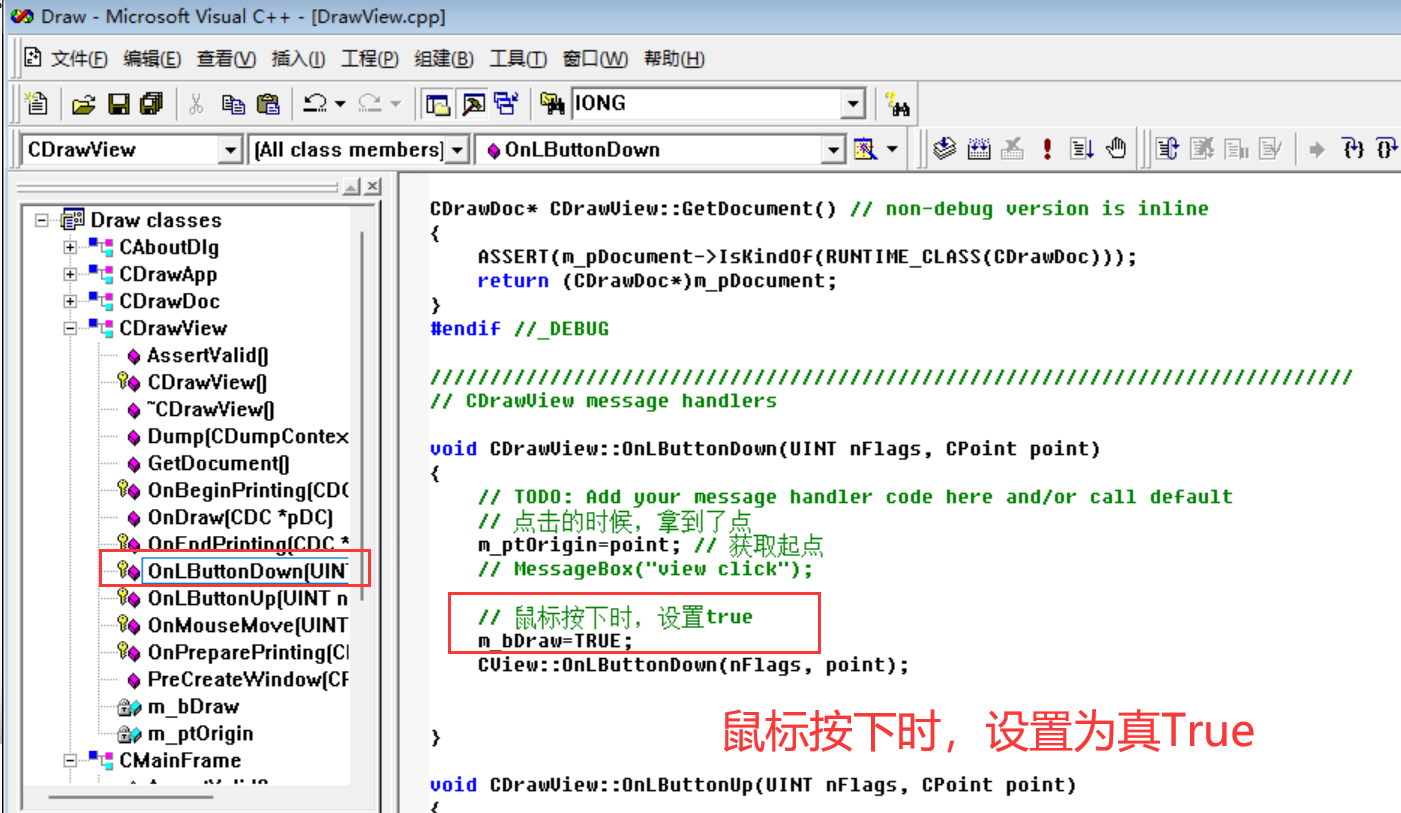Click the Open file folder icon
The width and height of the screenshot is (1401, 813).
tap(84, 103)
